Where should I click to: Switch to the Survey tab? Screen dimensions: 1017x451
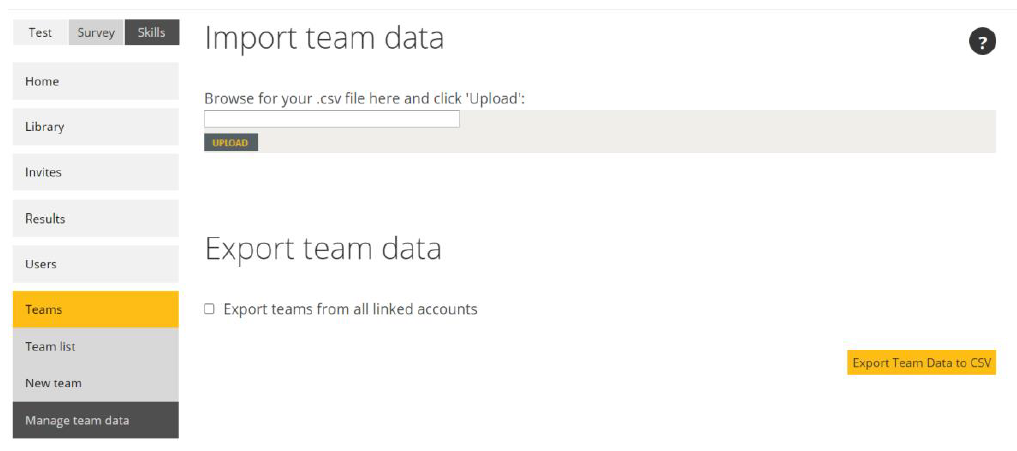(x=96, y=32)
